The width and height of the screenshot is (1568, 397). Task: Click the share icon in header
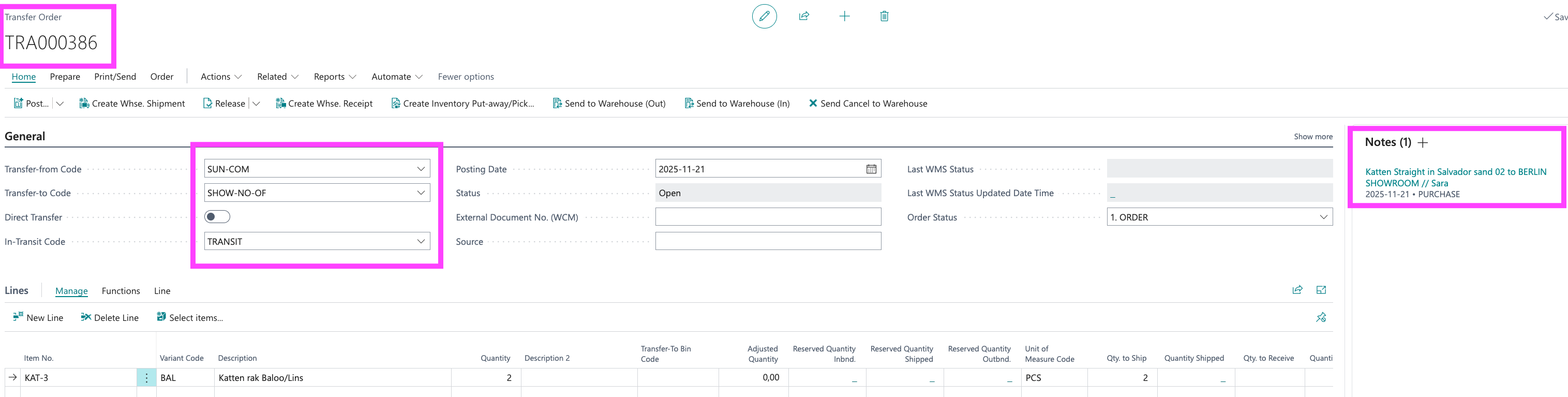point(804,17)
